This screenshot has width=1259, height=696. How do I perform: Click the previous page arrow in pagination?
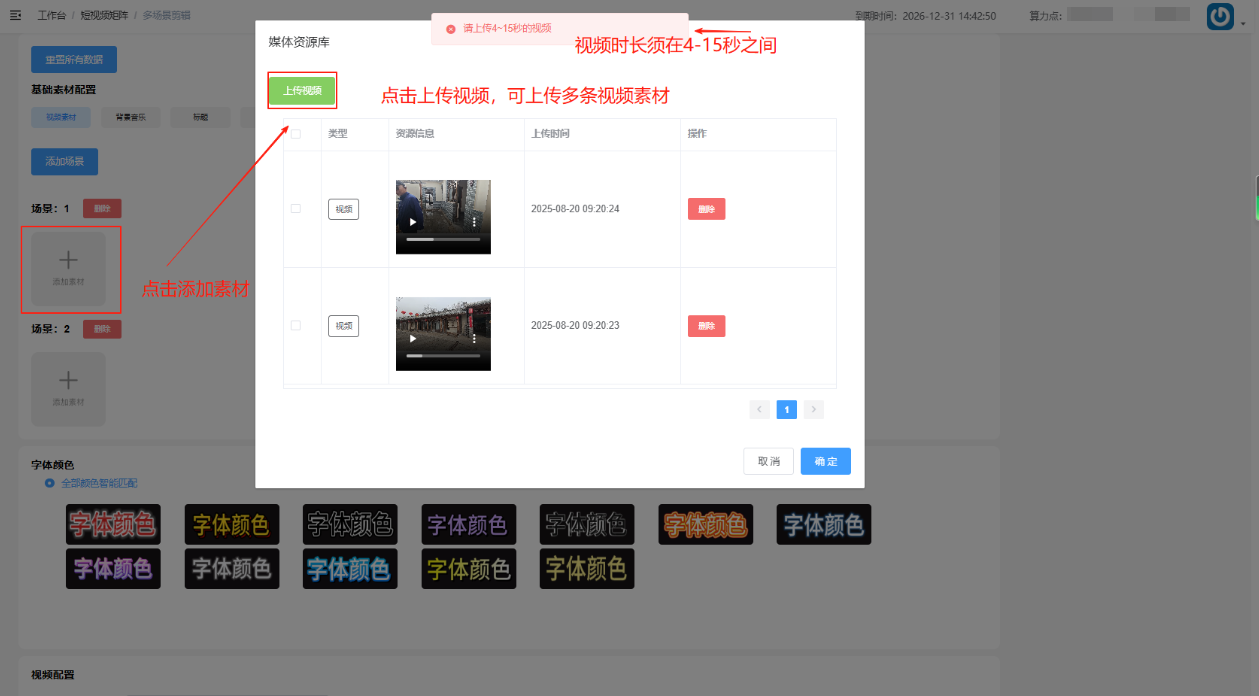[x=760, y=409]
